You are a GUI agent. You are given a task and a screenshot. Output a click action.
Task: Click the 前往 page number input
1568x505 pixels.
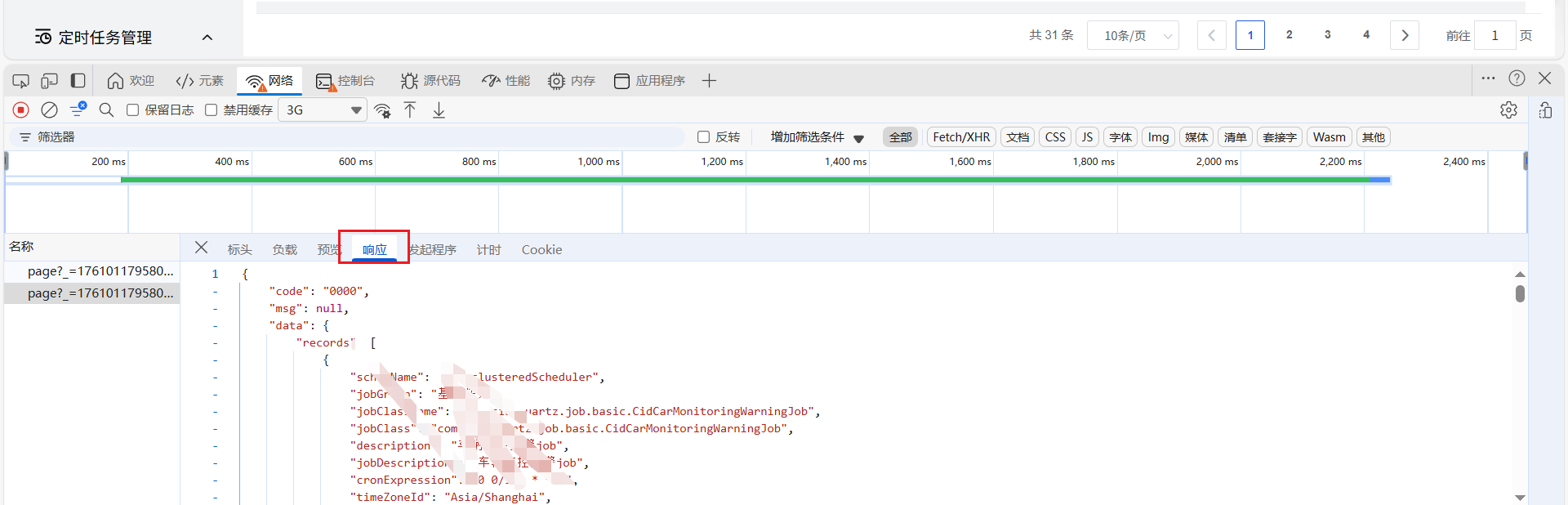click(x=1495, y=35)
